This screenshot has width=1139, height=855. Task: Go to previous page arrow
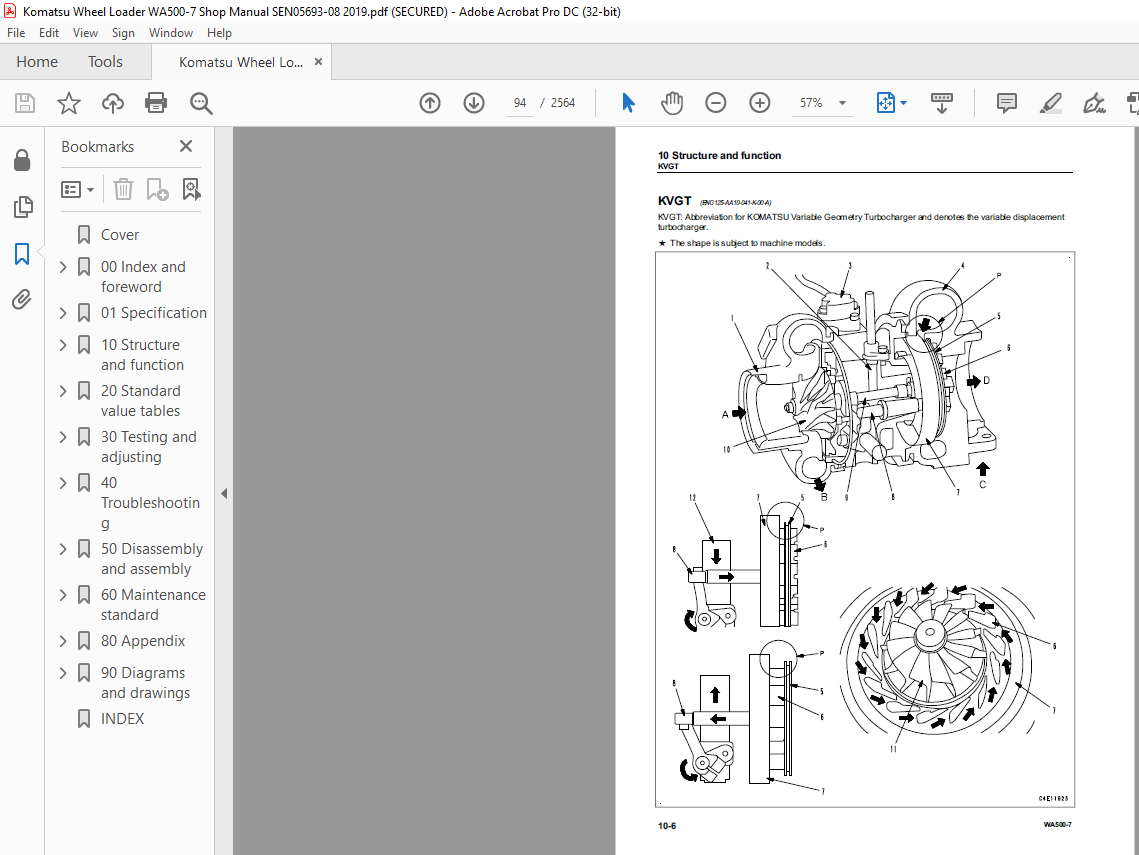430,103
